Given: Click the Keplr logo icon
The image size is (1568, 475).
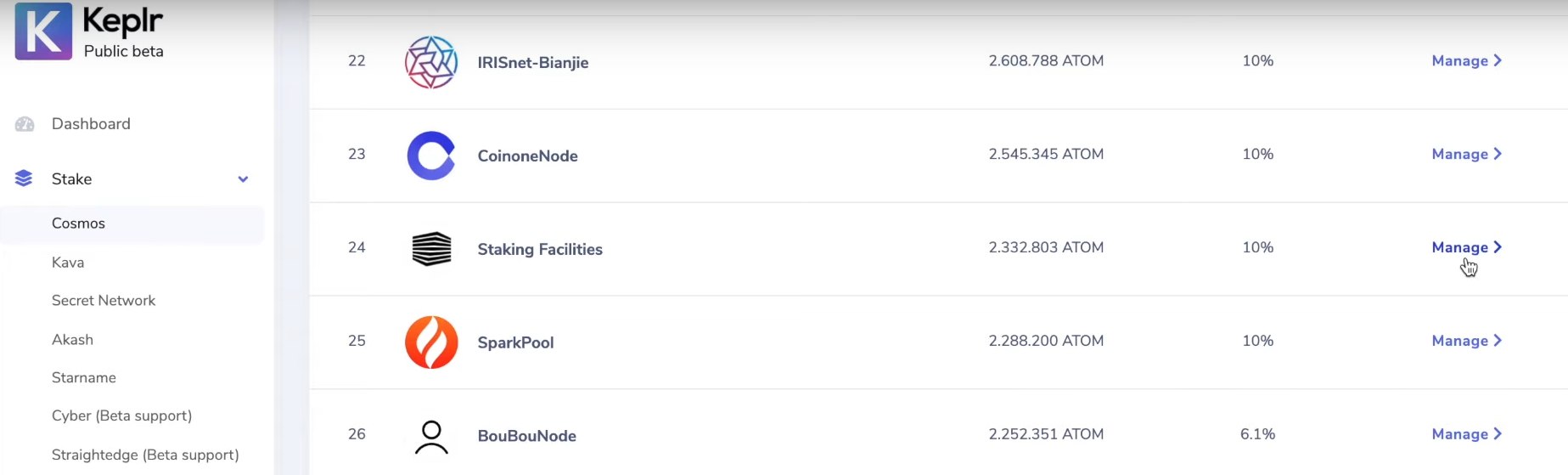Looking at the screenshot, I should (x=43, y=31).
